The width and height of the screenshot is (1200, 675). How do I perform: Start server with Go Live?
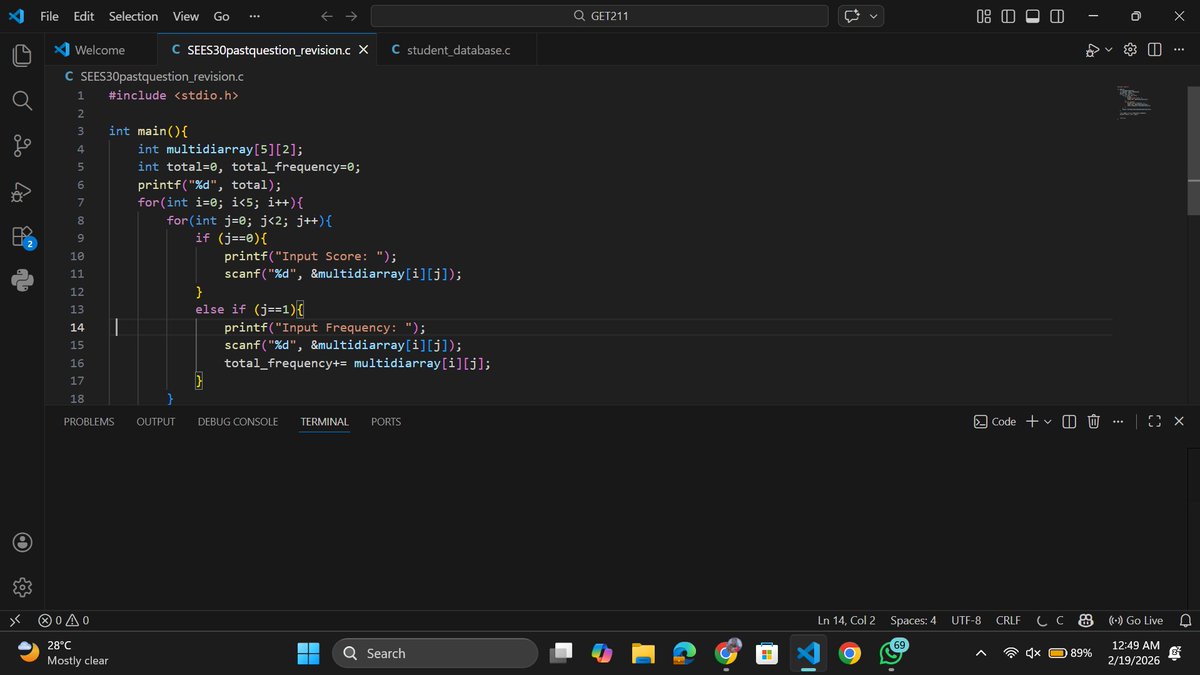pyautogui.click(x=1135, y=621)
